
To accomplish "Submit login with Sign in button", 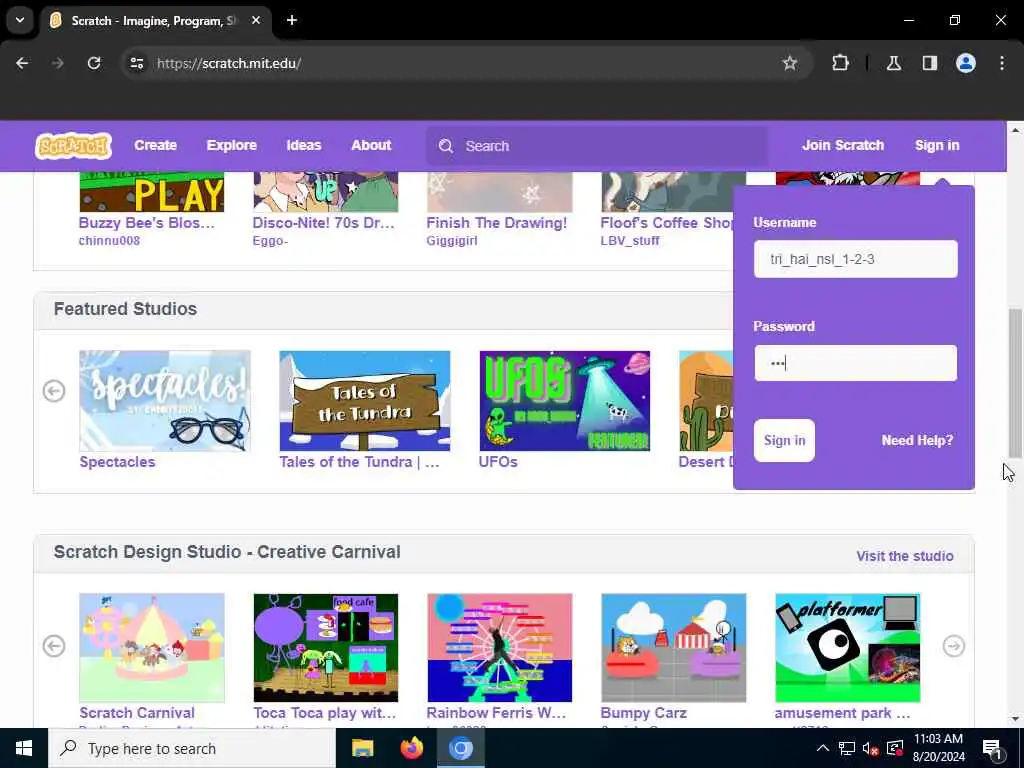I will pos(784,441).
